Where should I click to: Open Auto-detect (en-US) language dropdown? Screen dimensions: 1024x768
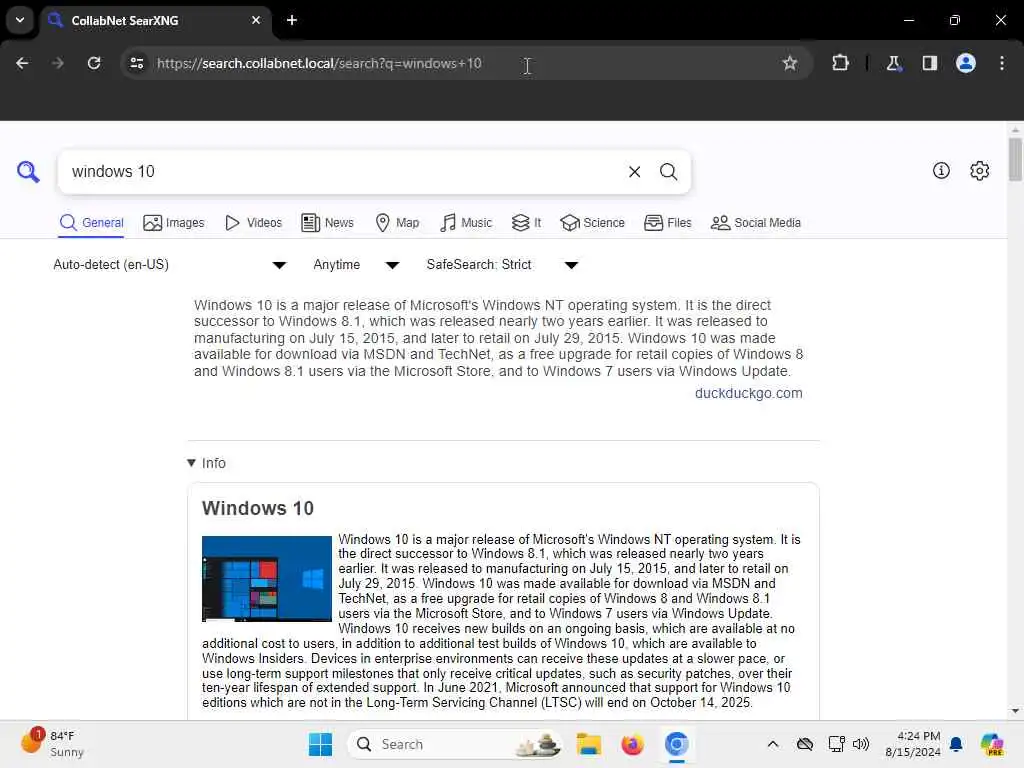(170, 264)
